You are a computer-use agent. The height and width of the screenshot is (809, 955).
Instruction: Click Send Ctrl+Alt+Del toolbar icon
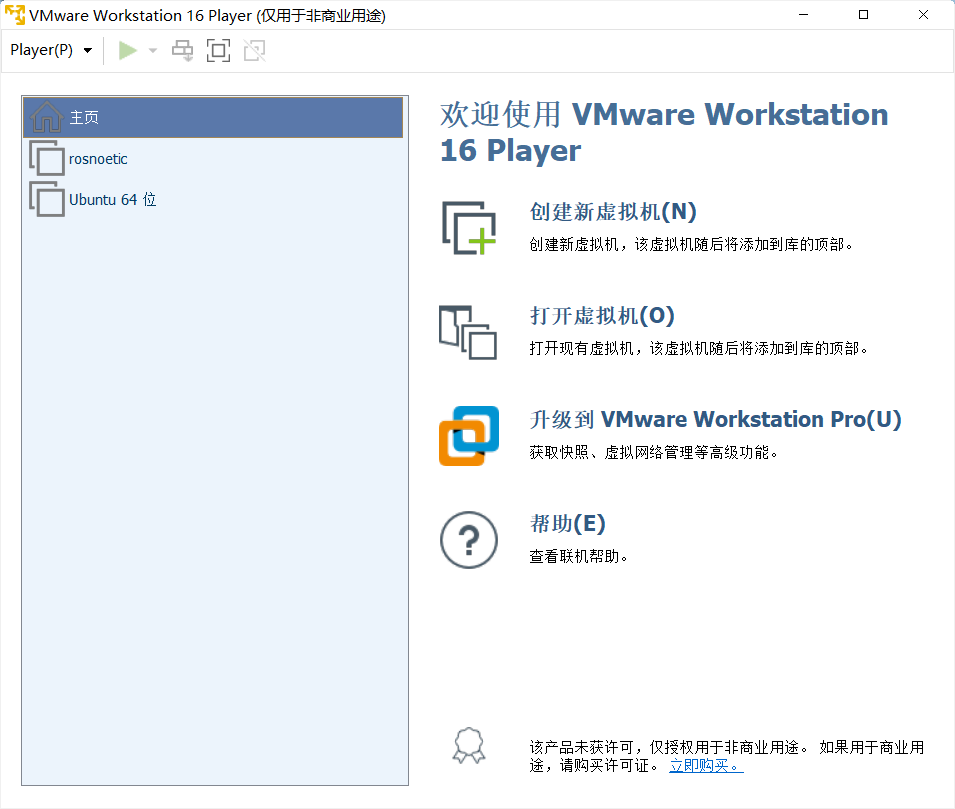(x=182, y=51)
